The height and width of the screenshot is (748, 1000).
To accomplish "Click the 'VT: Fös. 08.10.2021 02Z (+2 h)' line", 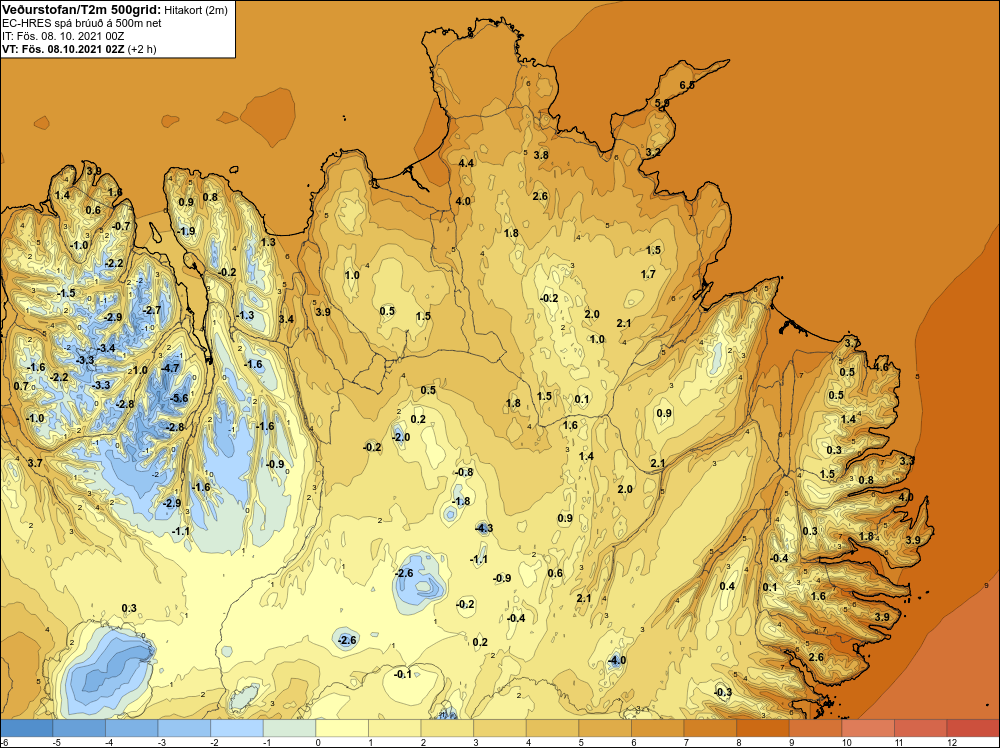I will coord(79,49).
